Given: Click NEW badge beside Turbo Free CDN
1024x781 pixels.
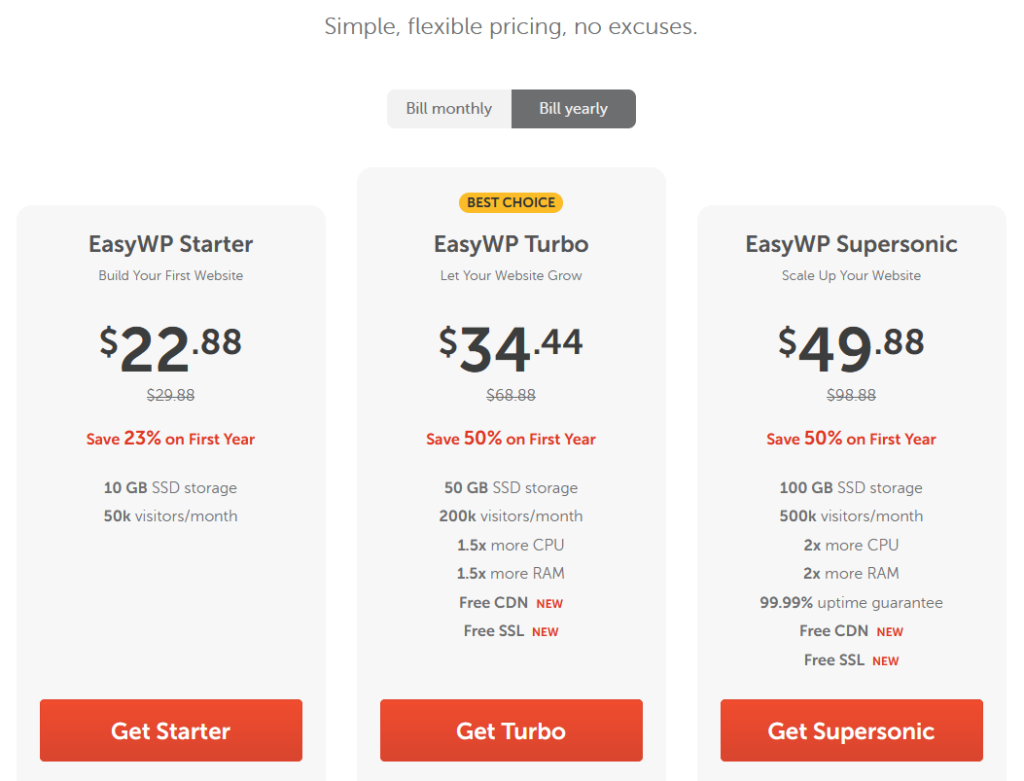Looking at the screenshot, I should click(549, 604).
